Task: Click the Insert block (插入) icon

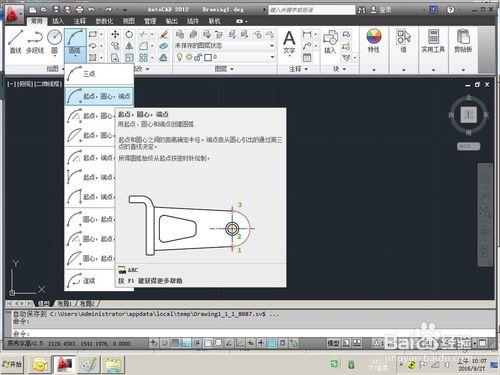Action: [x=330, y=42]
